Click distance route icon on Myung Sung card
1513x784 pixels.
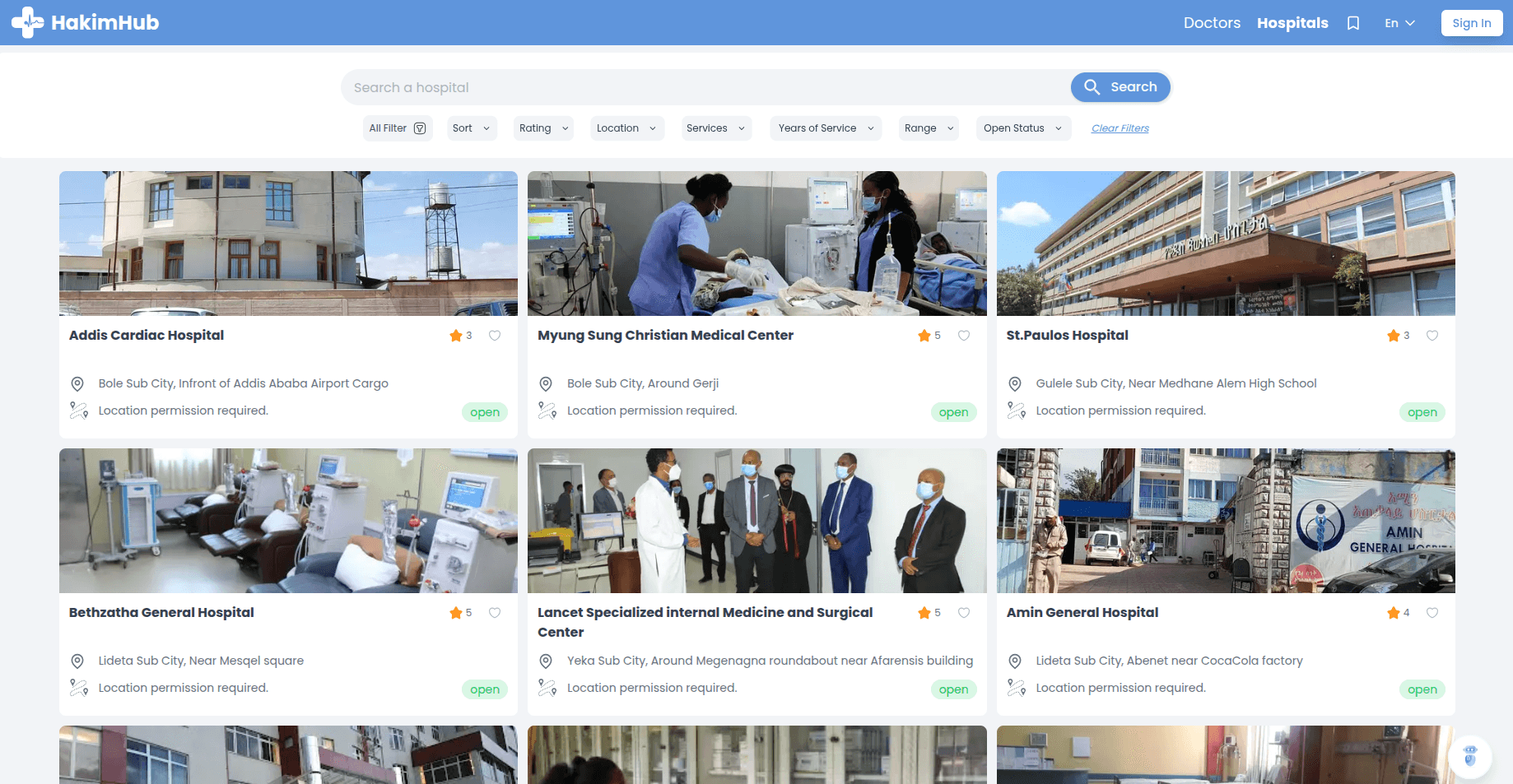tap(547, 411)
